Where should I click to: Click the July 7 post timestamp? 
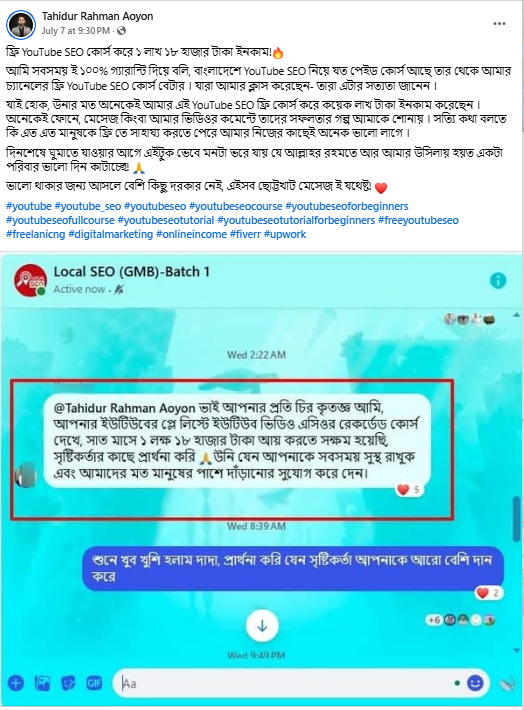click(x=76, y=31)
